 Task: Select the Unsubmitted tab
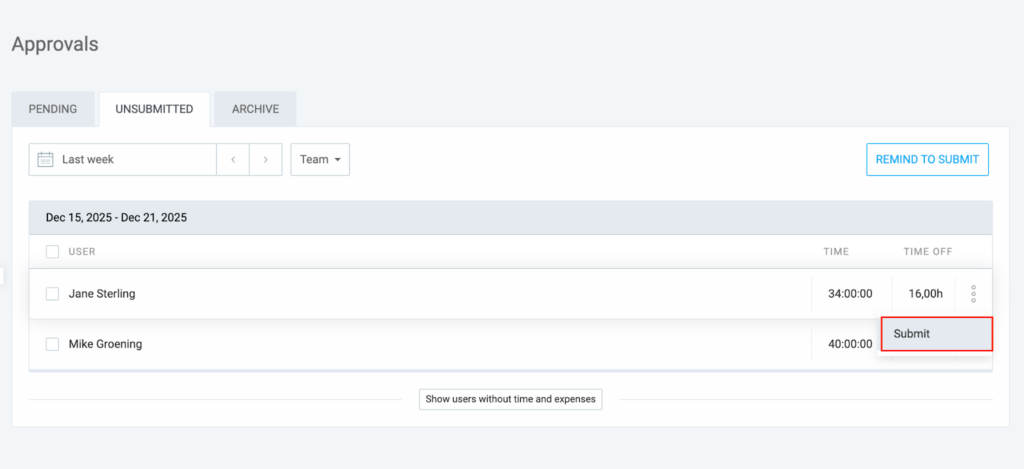[154, 109]
